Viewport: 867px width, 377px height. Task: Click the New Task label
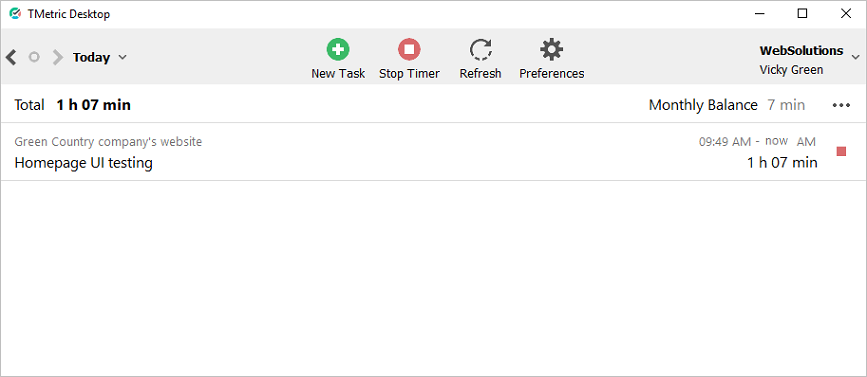click(338, 74)
